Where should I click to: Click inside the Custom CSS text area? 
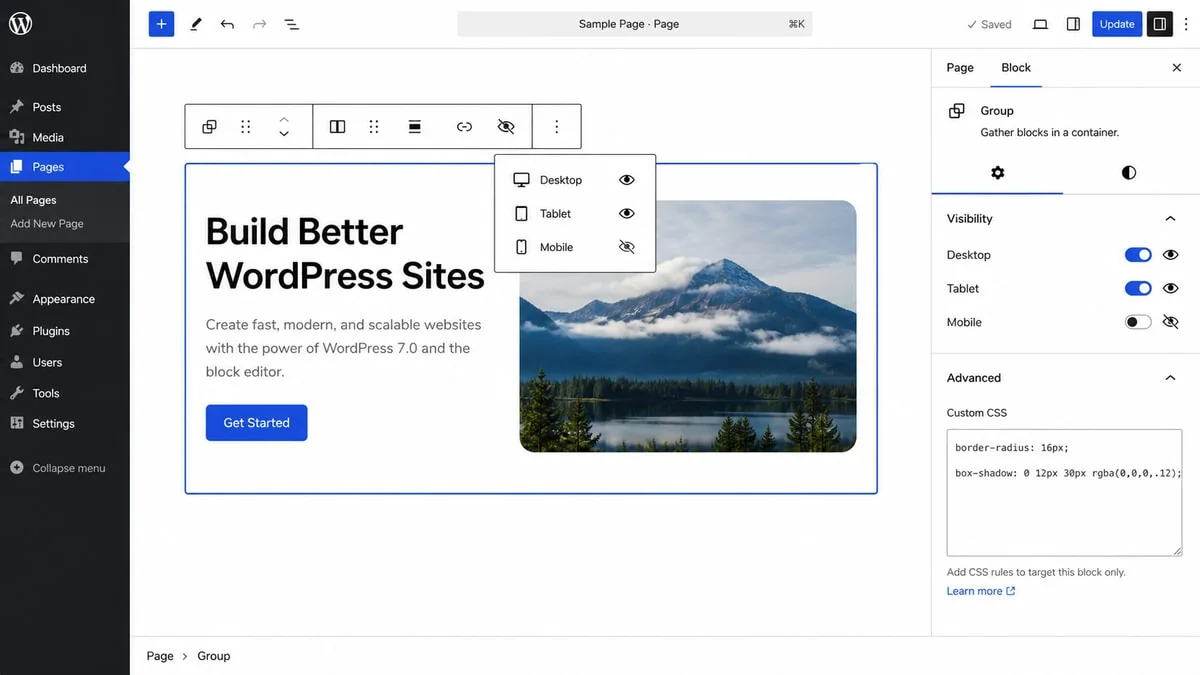click(1064, 493)
